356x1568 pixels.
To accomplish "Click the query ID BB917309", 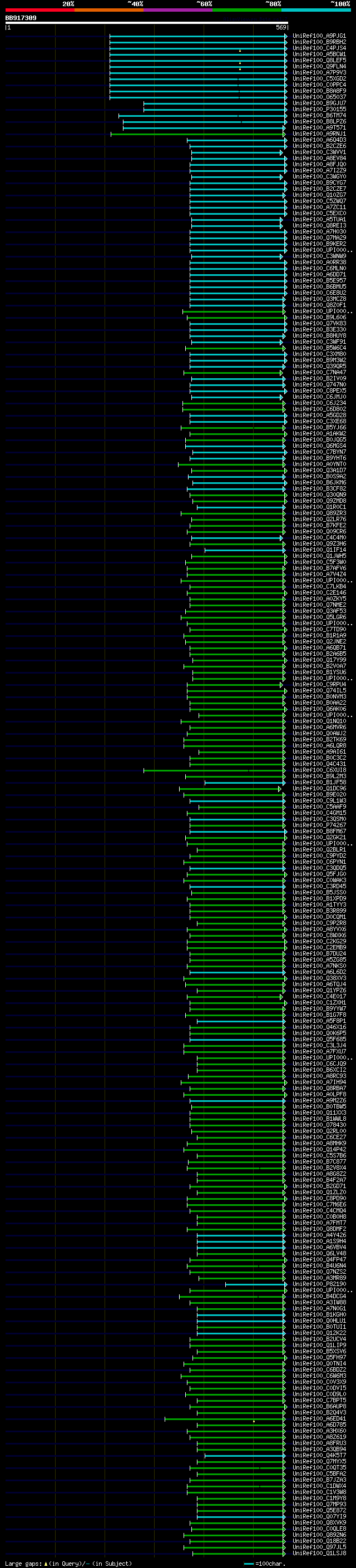I will (x=21, y=18).
